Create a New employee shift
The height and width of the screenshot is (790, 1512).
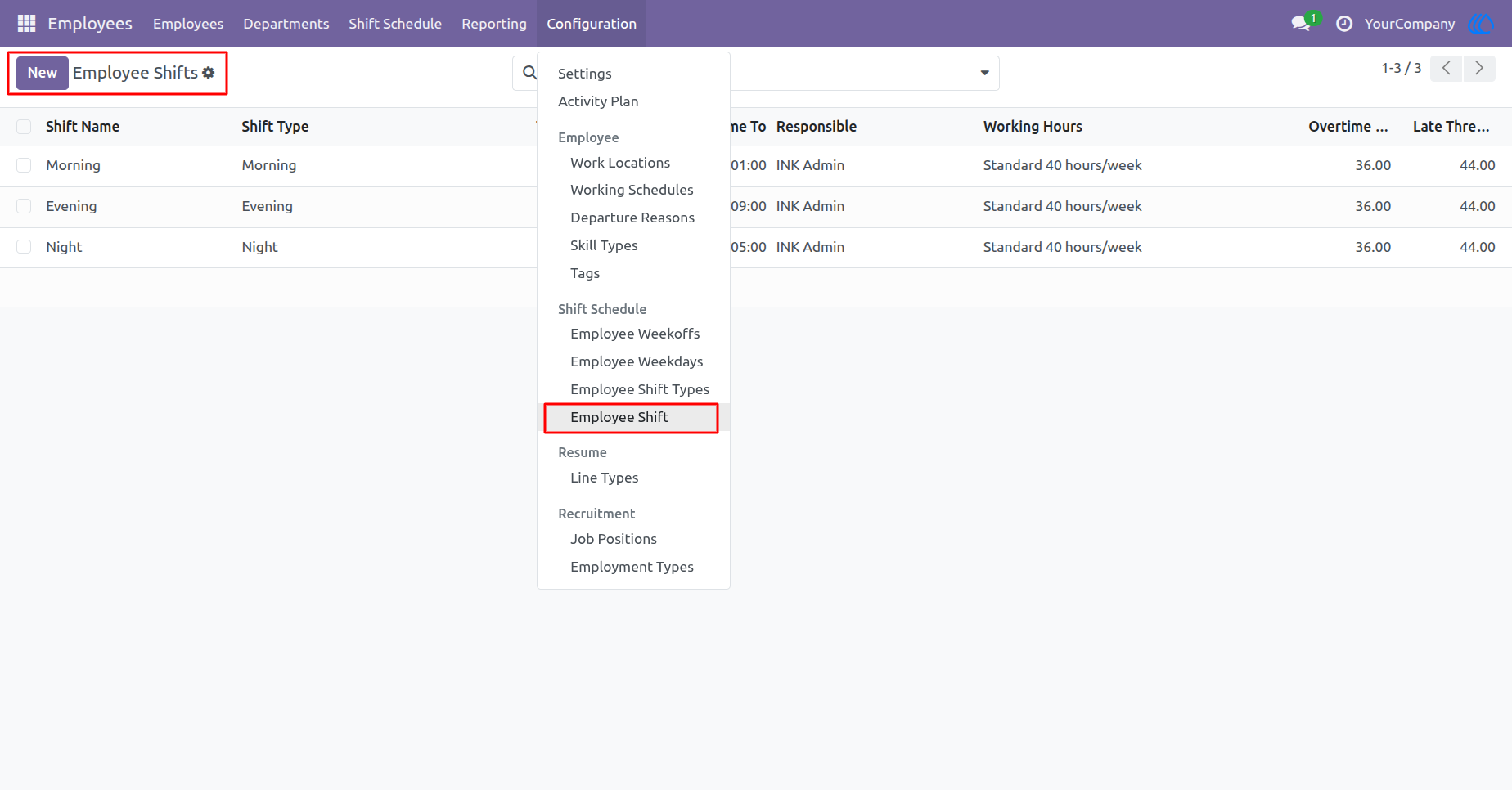pyautogui.click(x=43, y=73)
